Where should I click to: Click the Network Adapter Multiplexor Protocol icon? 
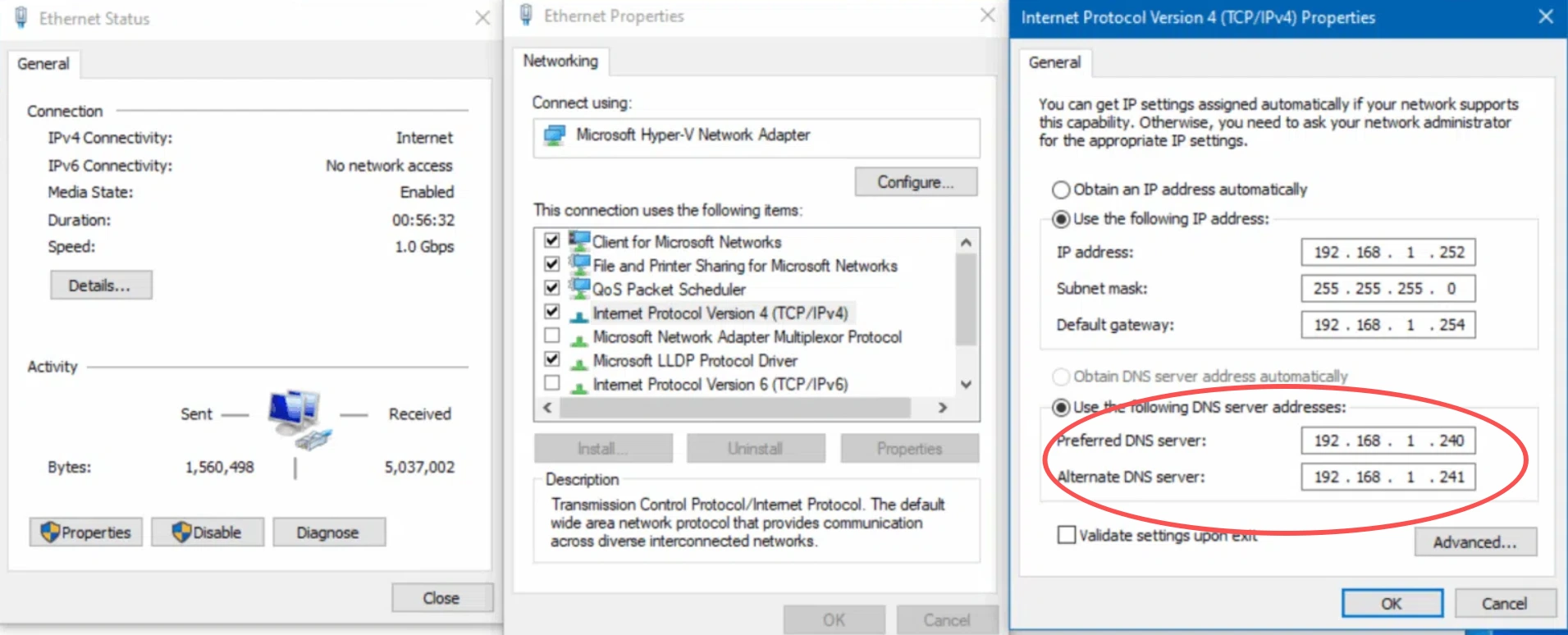(579, 340)
